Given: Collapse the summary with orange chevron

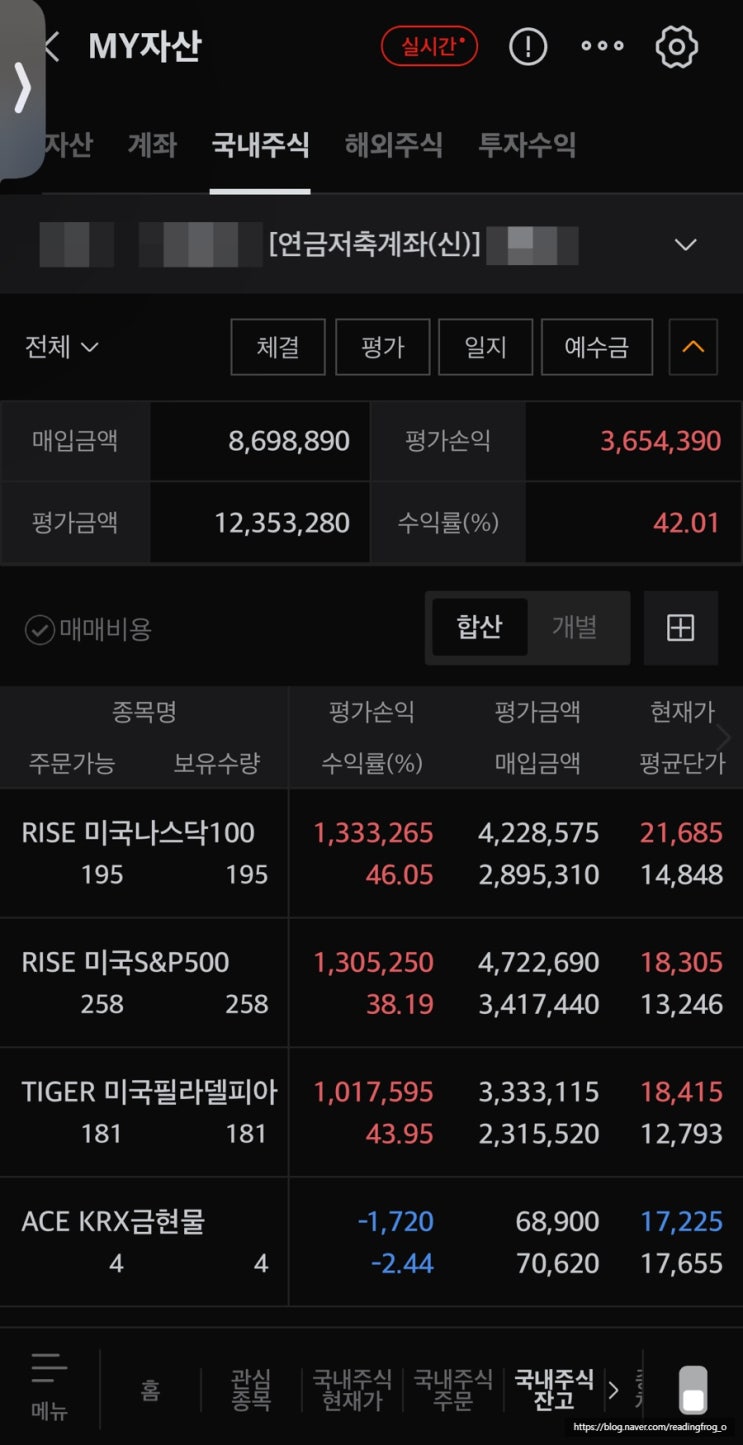Looking at the screenshot, I should pos(693,347).
